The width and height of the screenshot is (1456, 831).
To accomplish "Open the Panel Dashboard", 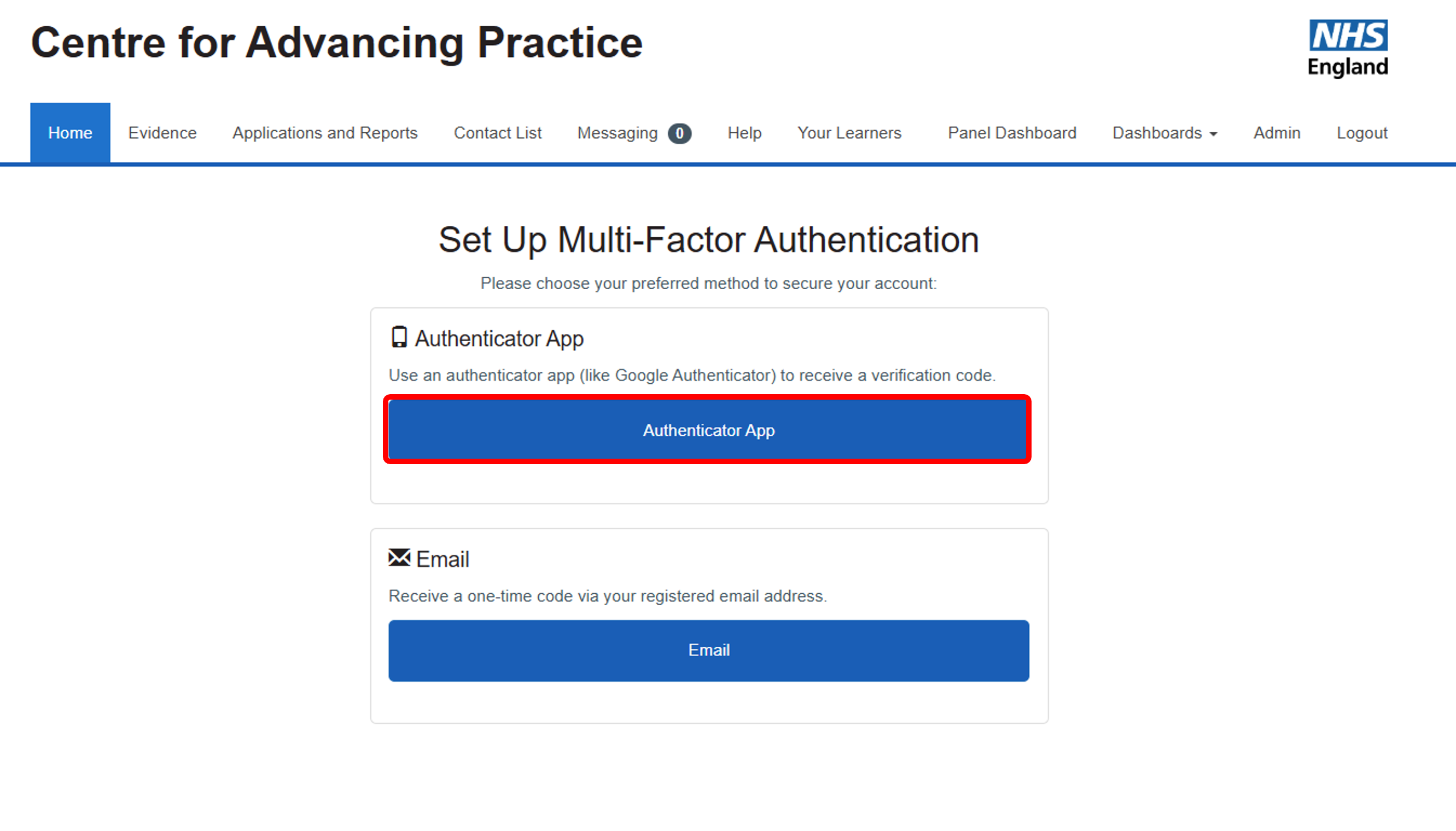I will click(x=1012, y=133).
